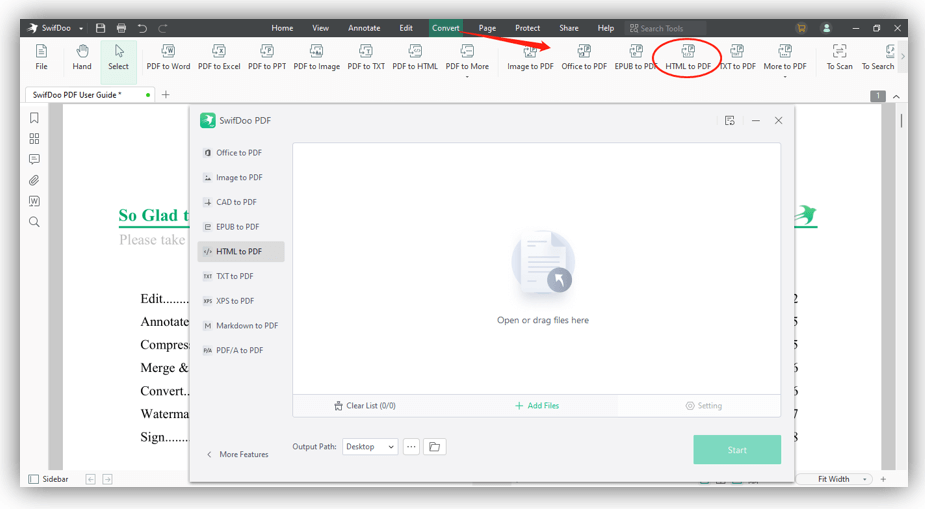Open the Annotate tab
This screenshot has width=925, height=509.
coord(364,28)
